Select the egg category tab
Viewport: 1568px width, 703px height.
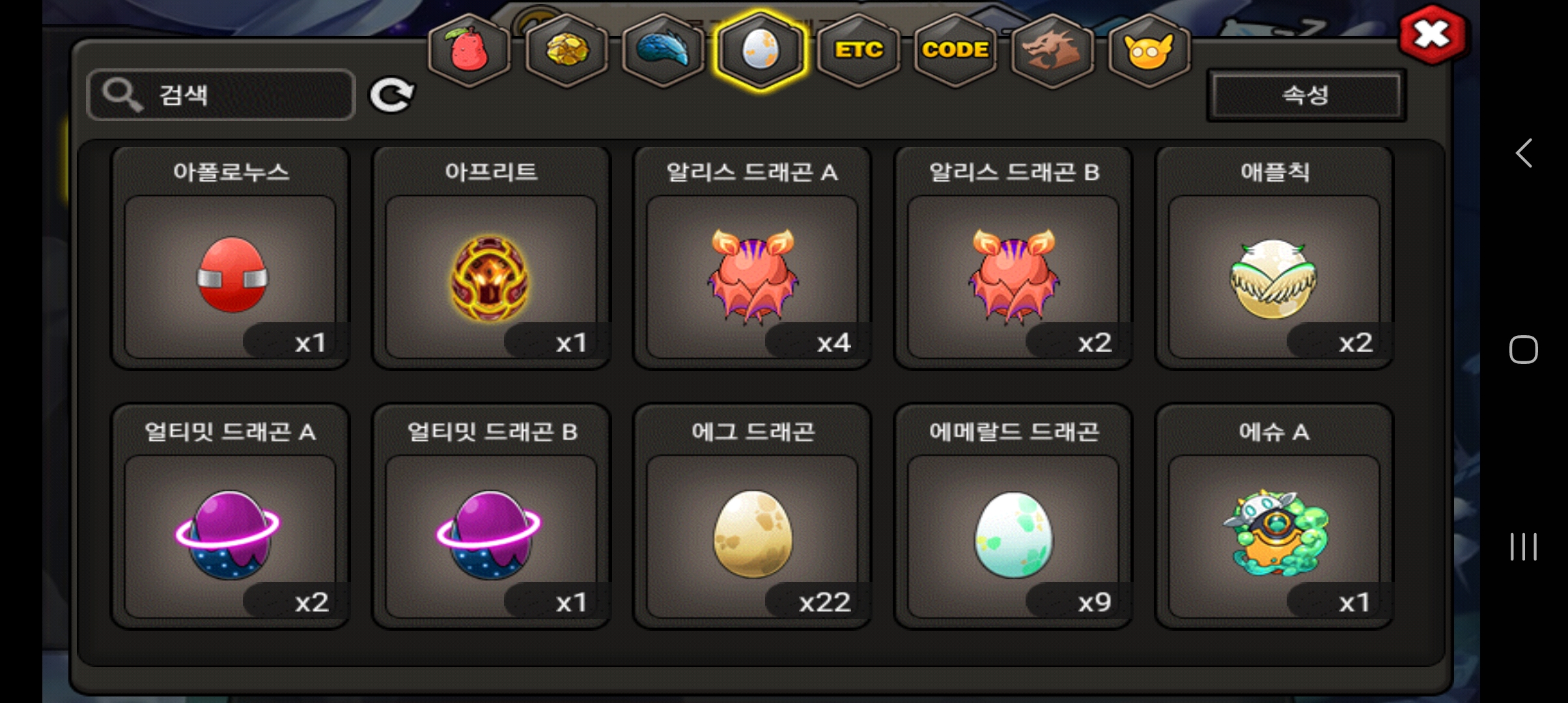(x=761, y=50)
